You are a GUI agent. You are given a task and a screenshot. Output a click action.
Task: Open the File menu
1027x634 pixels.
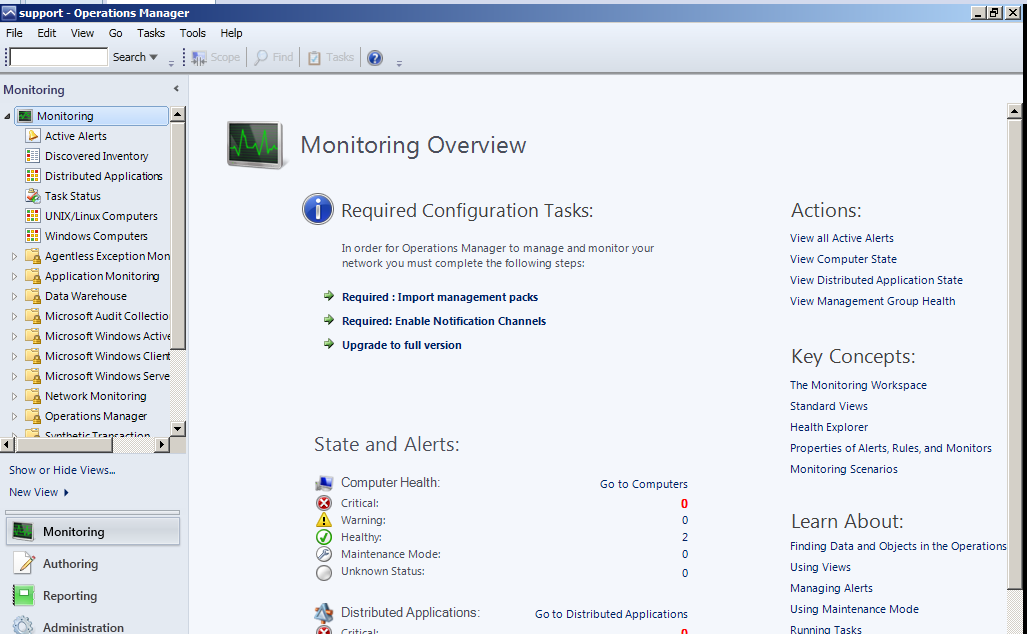coord(14,33)
